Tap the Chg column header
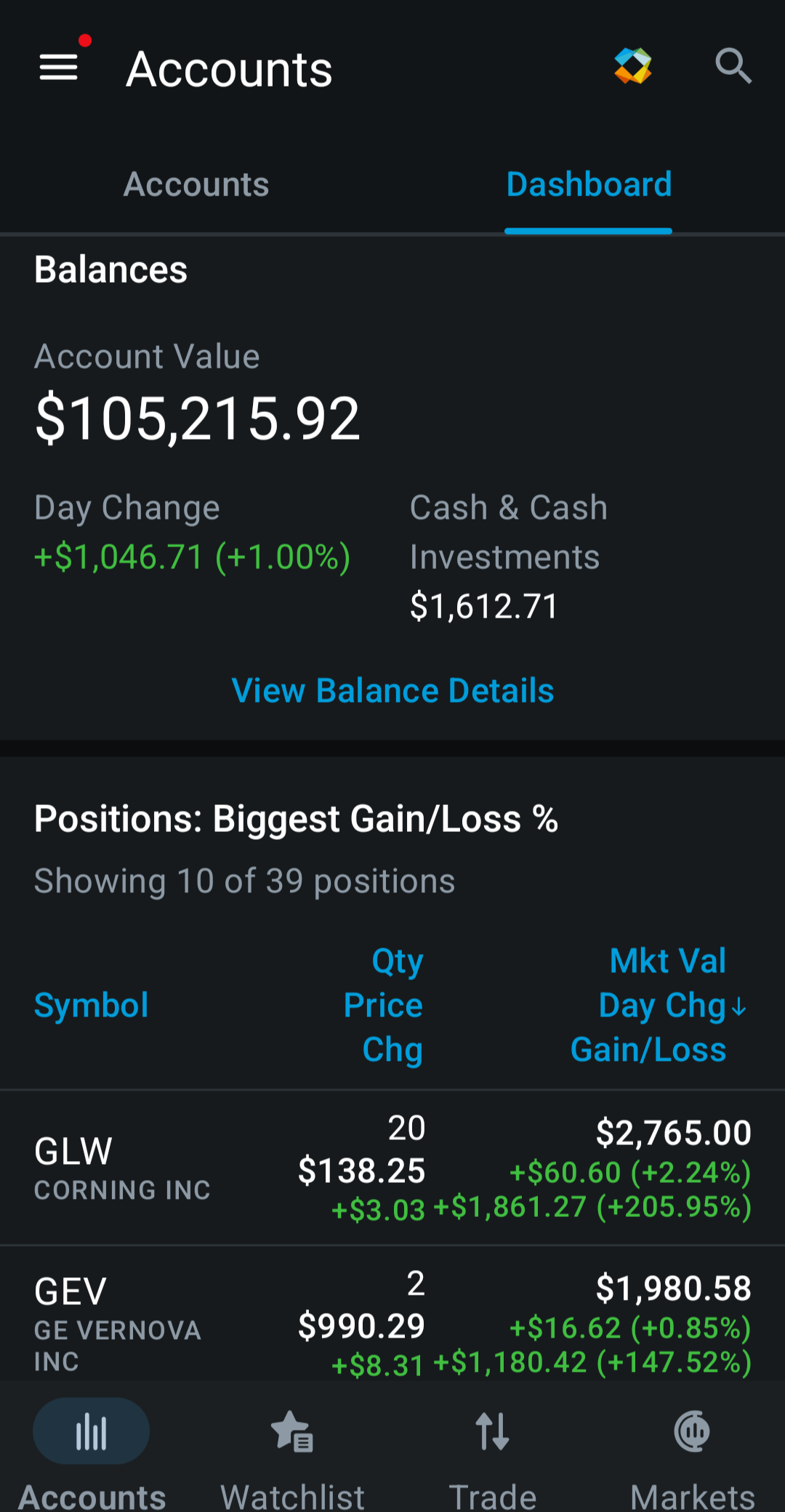The height and width of the screenshot is (1512, 785). point(392,1051)
